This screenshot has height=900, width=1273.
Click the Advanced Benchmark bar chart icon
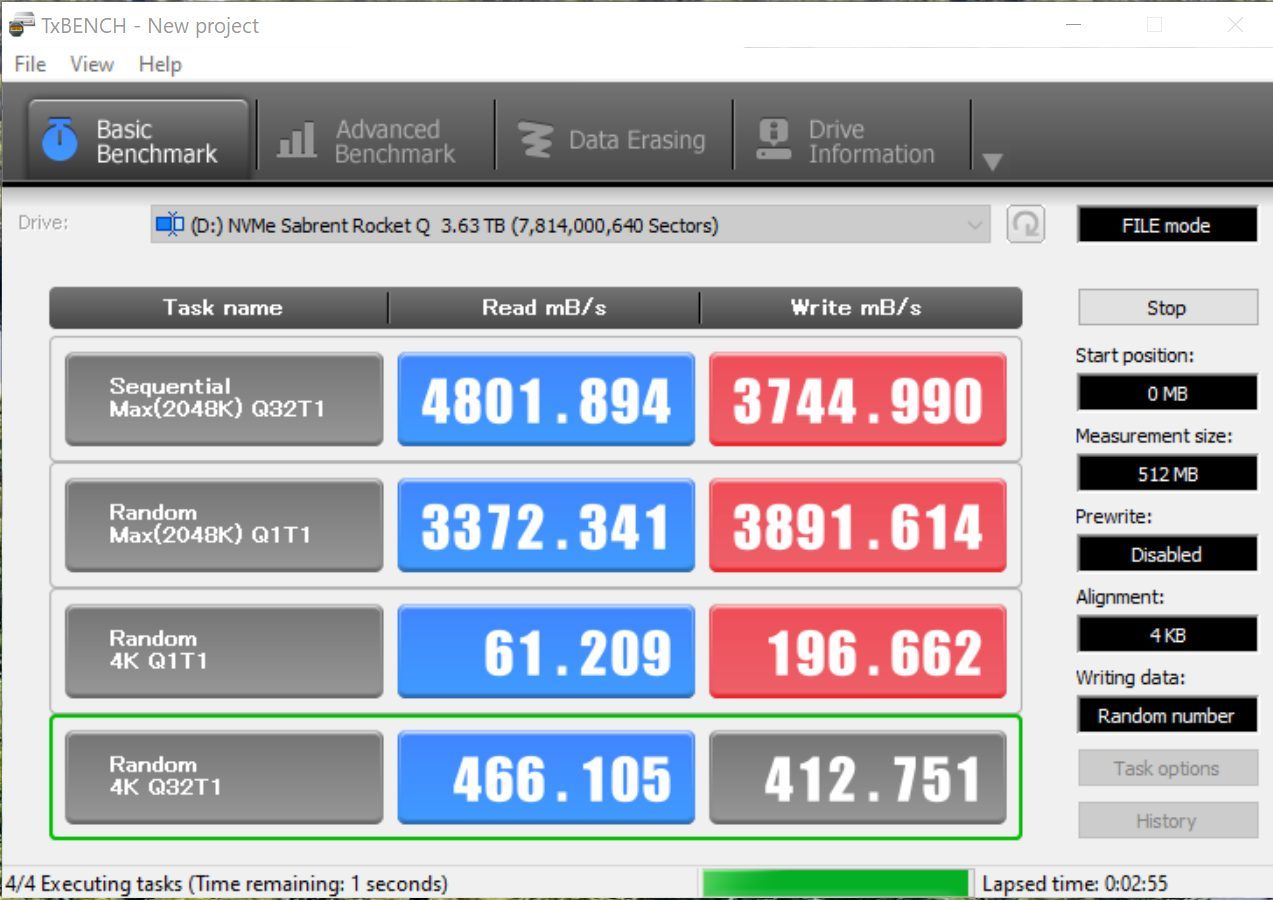click(296, 141)
